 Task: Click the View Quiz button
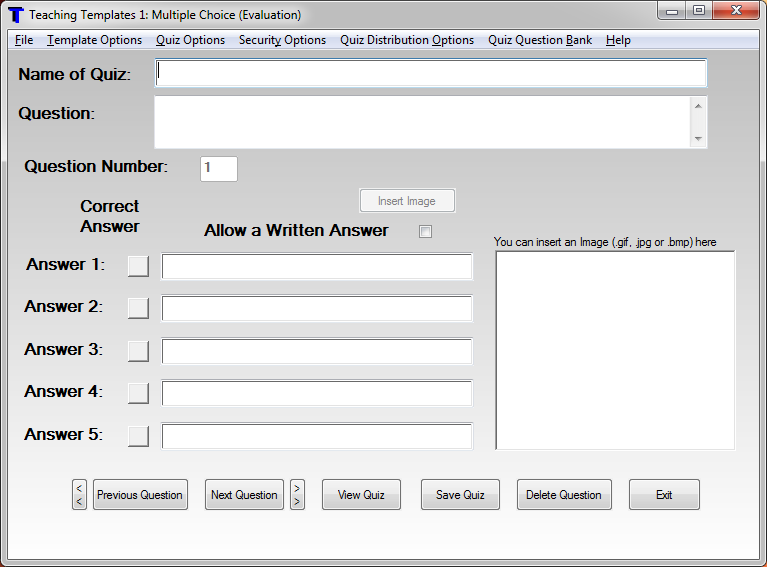pos(361,495)
